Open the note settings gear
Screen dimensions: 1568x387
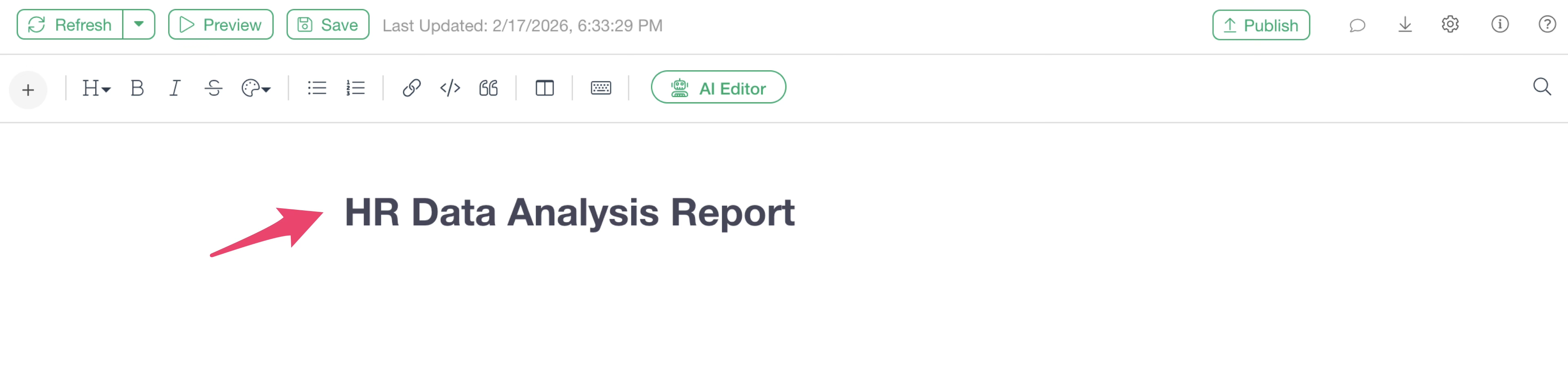click(1450, 24)
